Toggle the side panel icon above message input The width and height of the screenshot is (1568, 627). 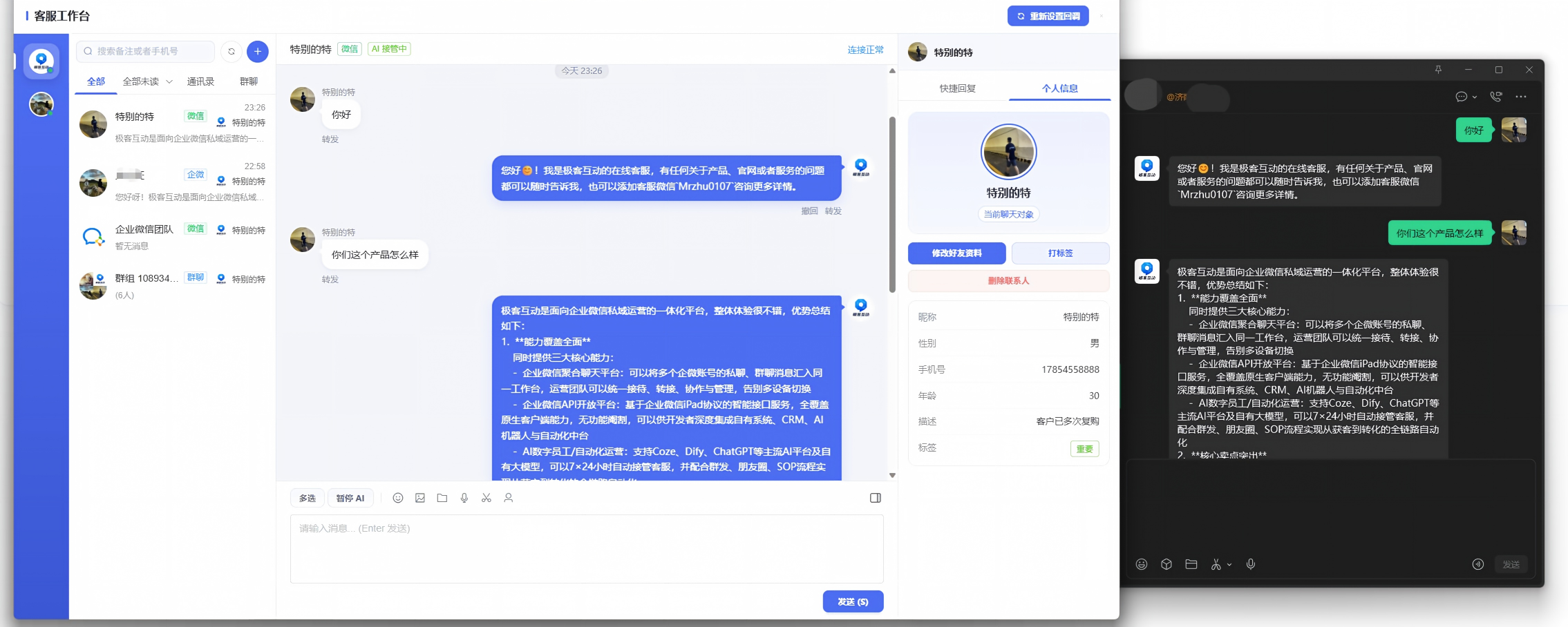coord(876,498)
